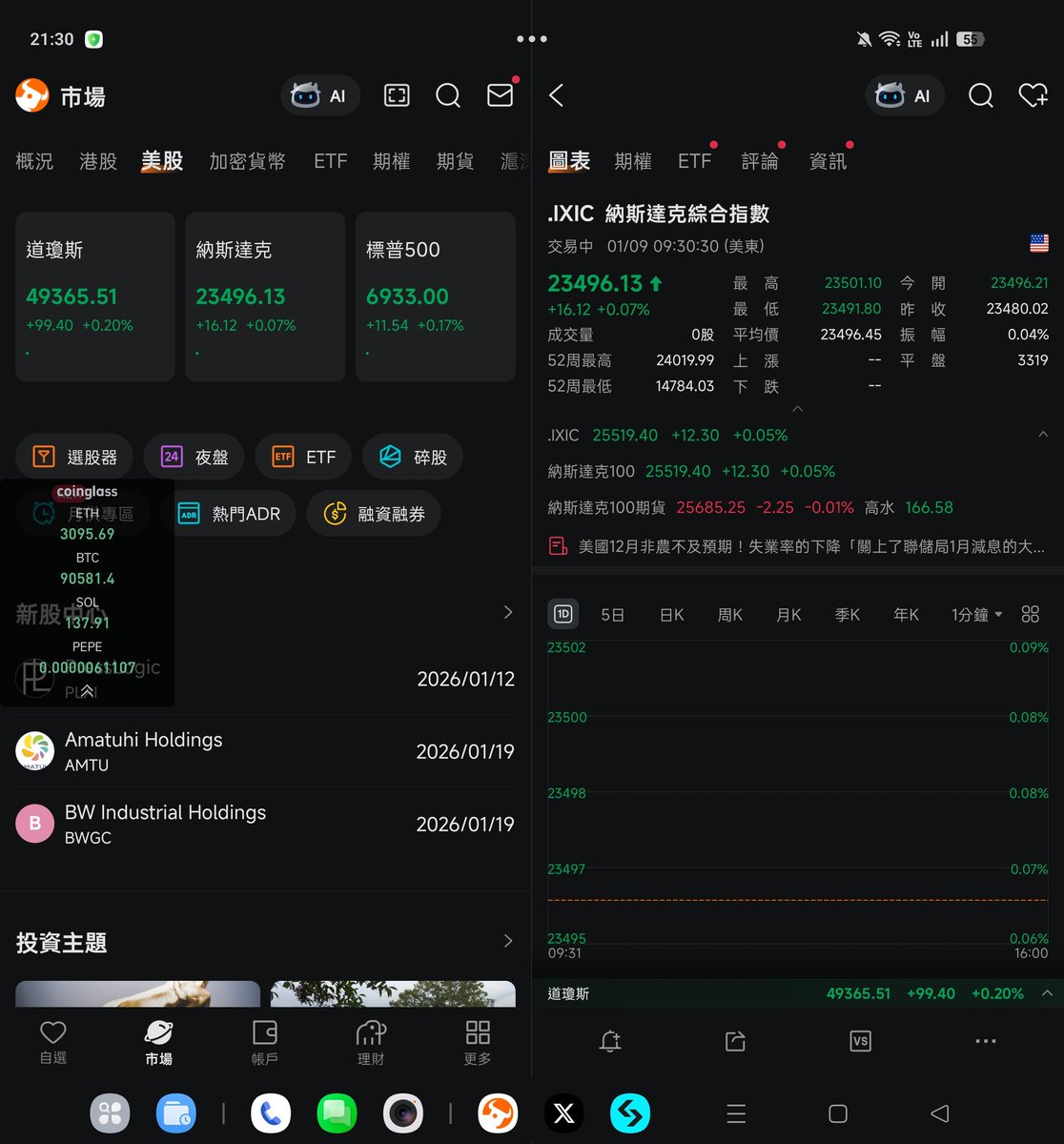The height and width of the screenshot is (1144, 1064).
Task: Open the X app from dock
Action: [564, 1113]
